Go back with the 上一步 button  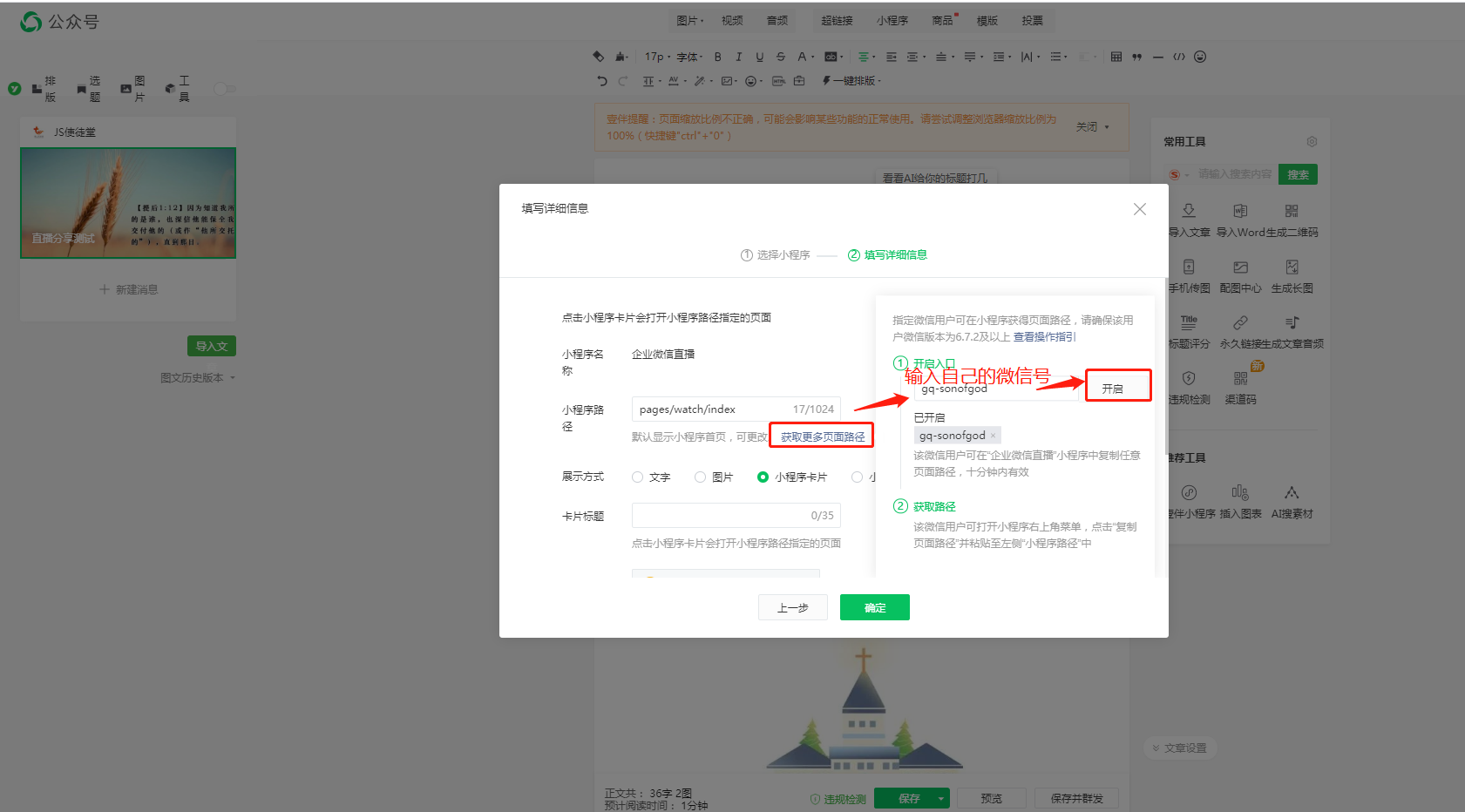pos(793,607)
